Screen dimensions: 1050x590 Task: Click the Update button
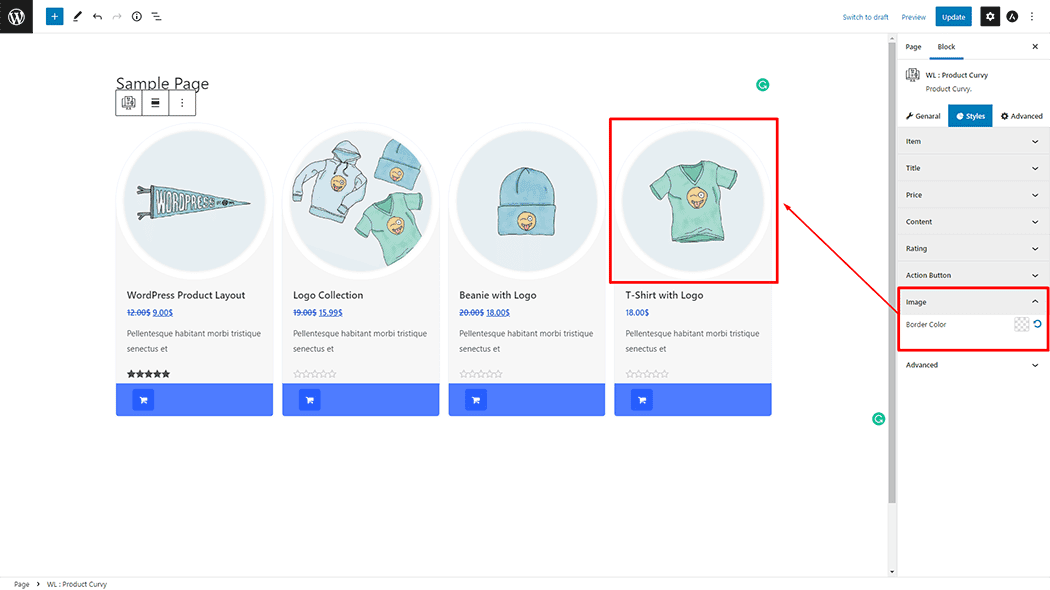coord(953,17)
